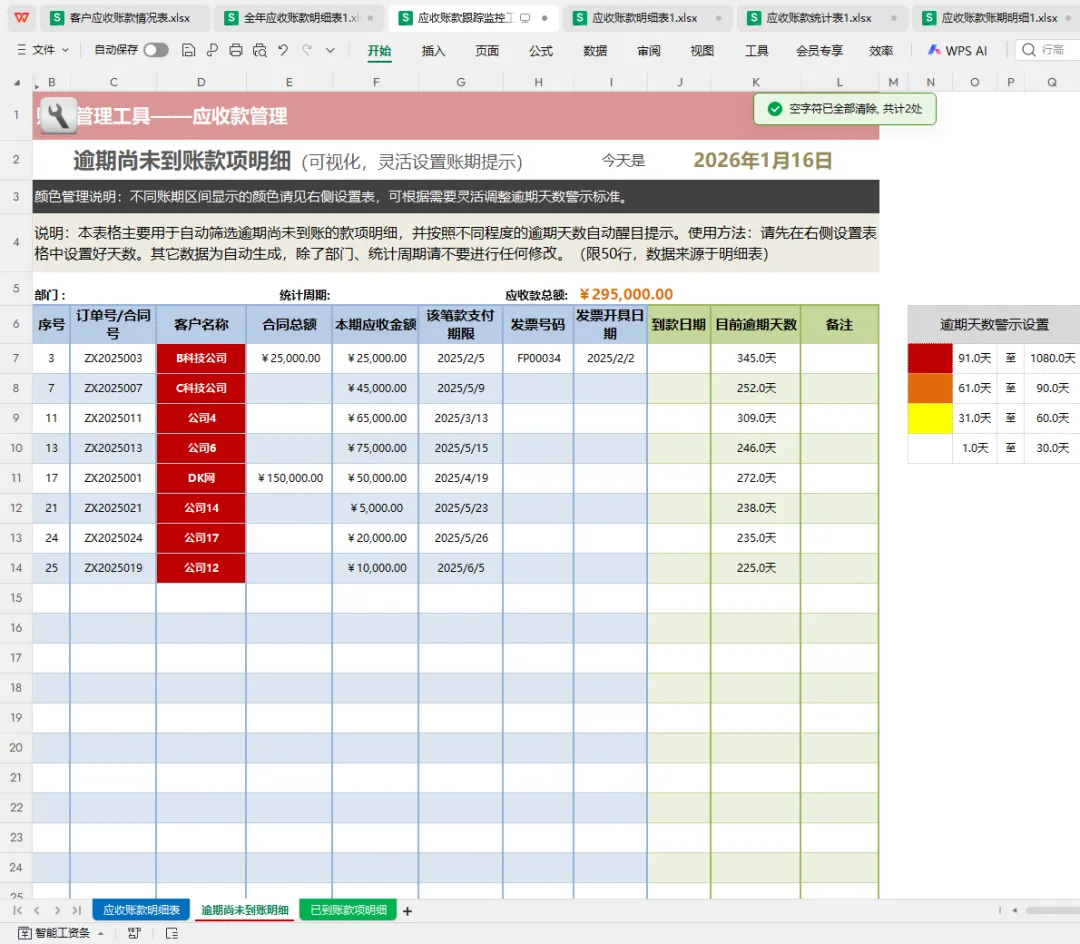Switch to 客户应收账款情况表.xlsx document tab
Image resolution: width=1080 pixels, height=944 pixels.
coord(123,18)
